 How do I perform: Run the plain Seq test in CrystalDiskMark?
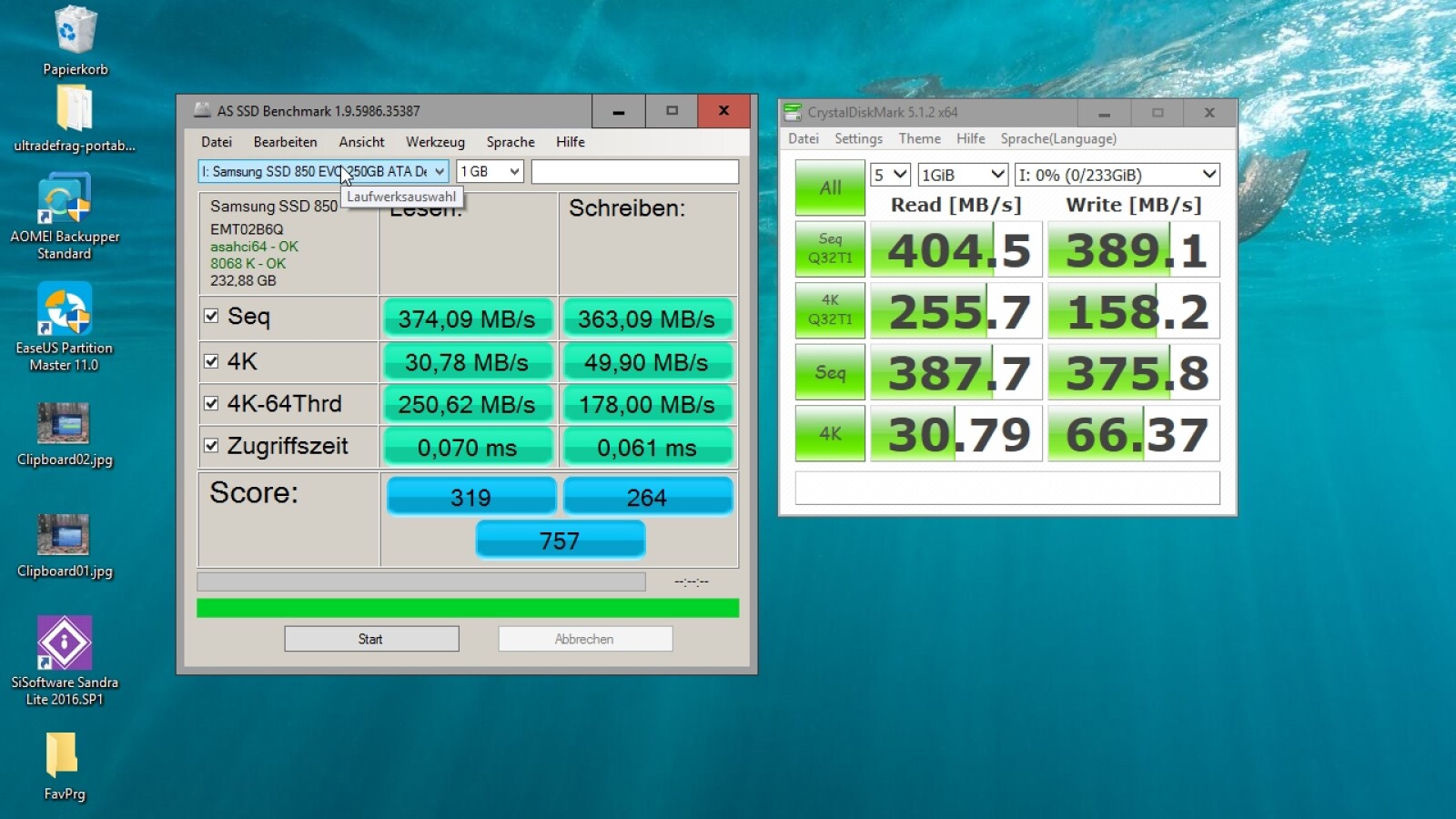[x=830, y=371]
